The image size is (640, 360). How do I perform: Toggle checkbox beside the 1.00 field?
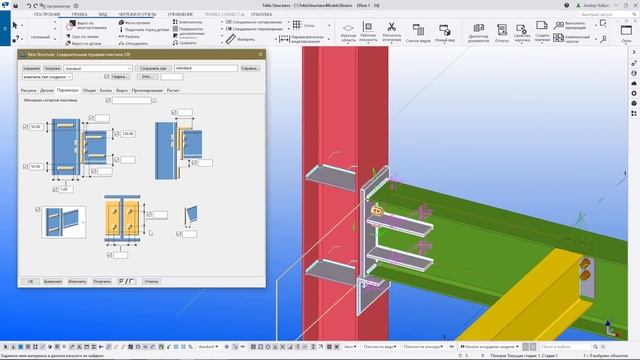tap(55, 189)
